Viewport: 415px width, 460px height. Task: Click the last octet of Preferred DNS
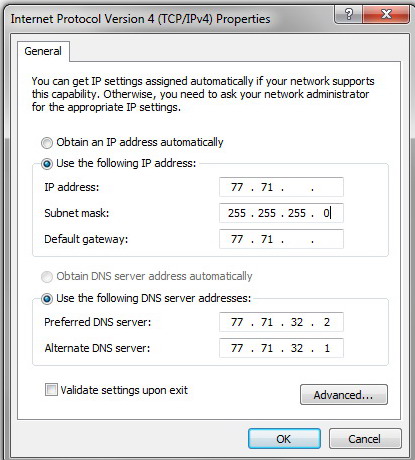pos(327,322)
